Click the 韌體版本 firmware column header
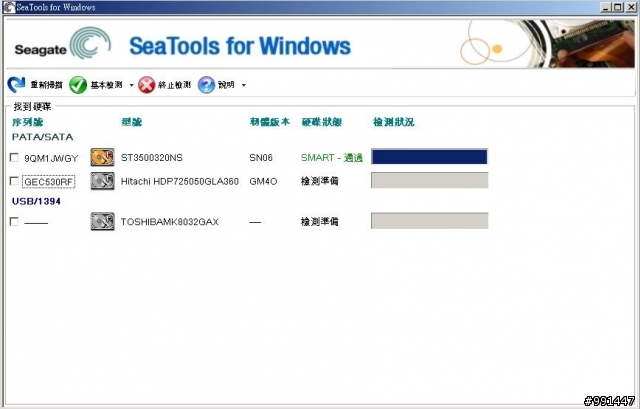This screenshot has height=409, width=640. pyautogui.click(x=270, y=122)
